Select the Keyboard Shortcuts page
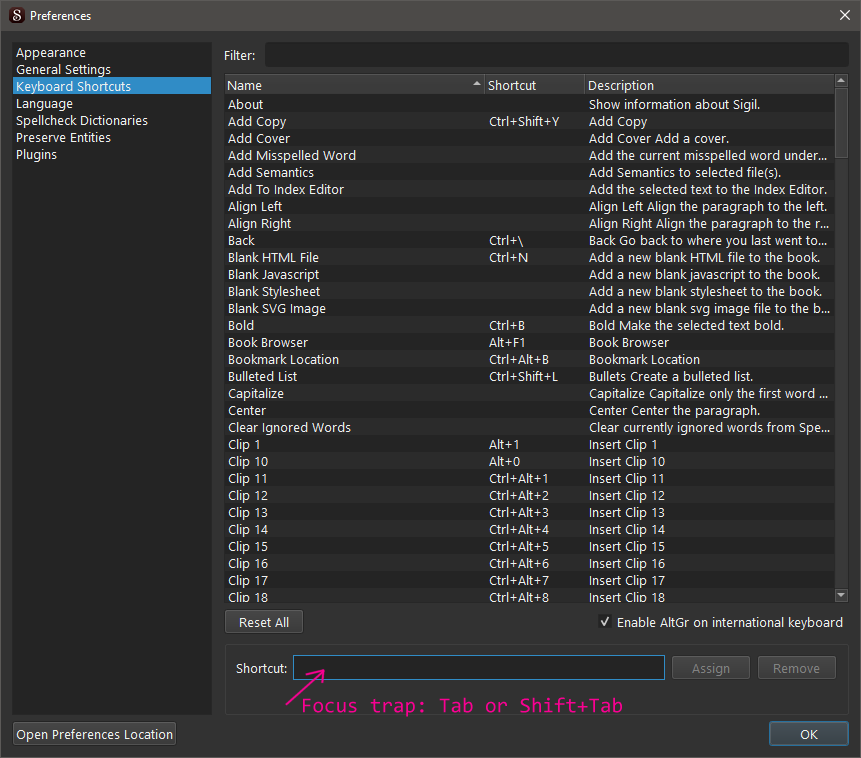This screenshot has width=861, height=758. (112, 86)
